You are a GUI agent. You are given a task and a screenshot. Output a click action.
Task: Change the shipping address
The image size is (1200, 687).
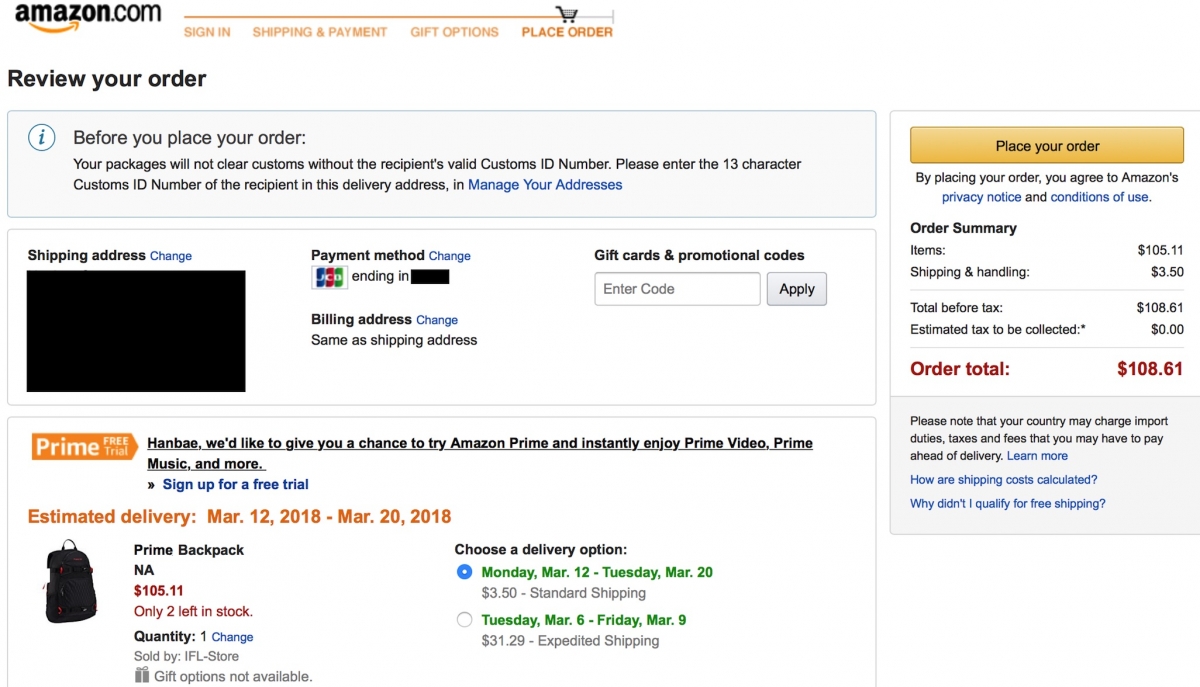(171, 256)
